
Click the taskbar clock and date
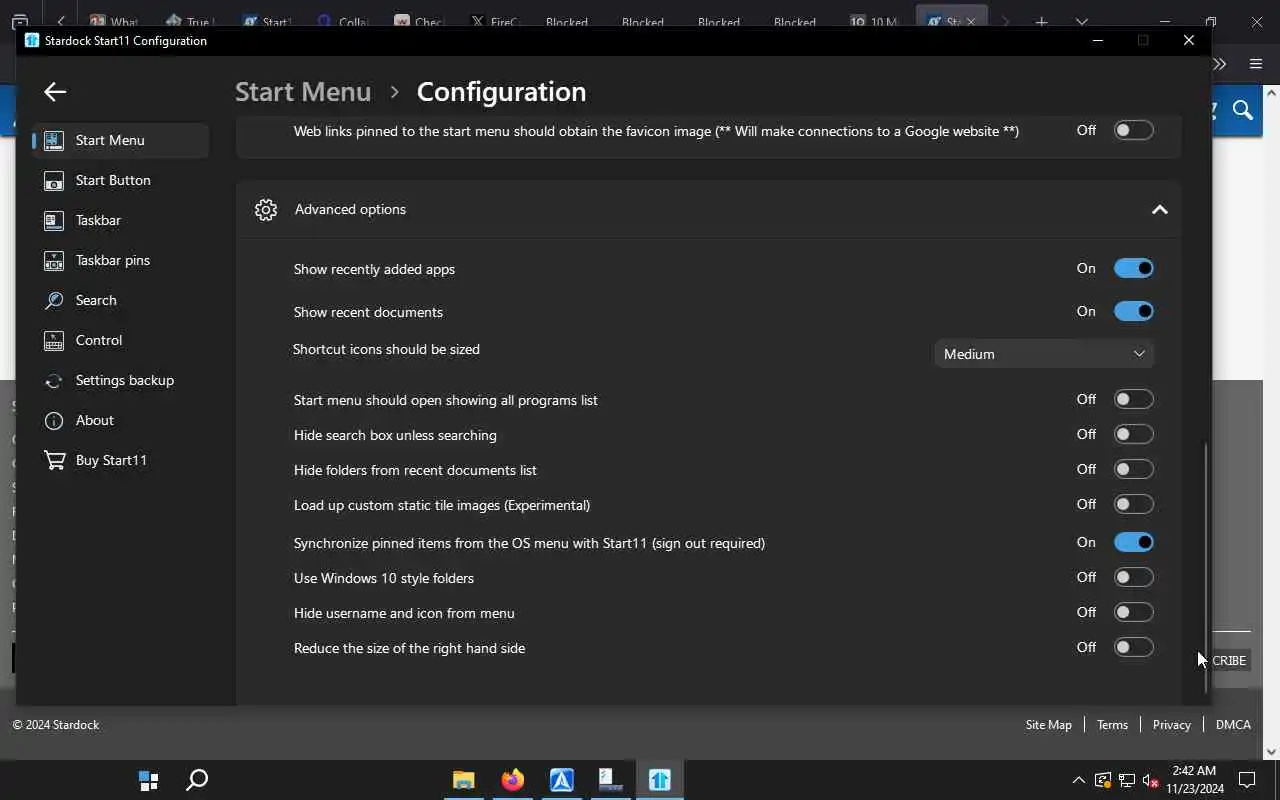pyautogui.click(x=1195, y=780)
